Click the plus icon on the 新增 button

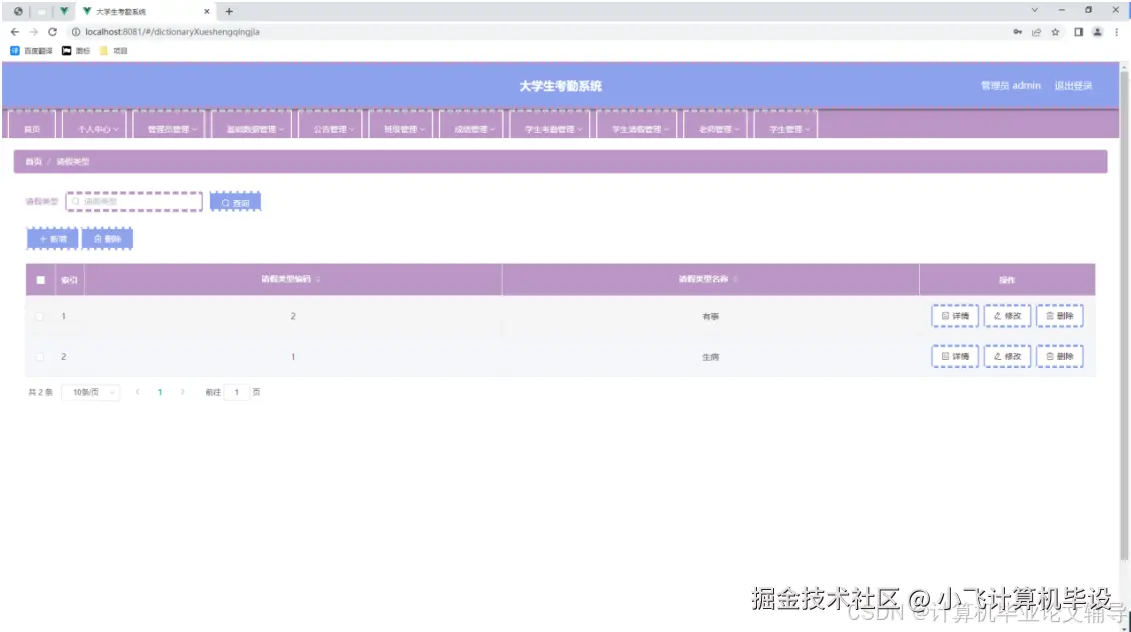43,238
